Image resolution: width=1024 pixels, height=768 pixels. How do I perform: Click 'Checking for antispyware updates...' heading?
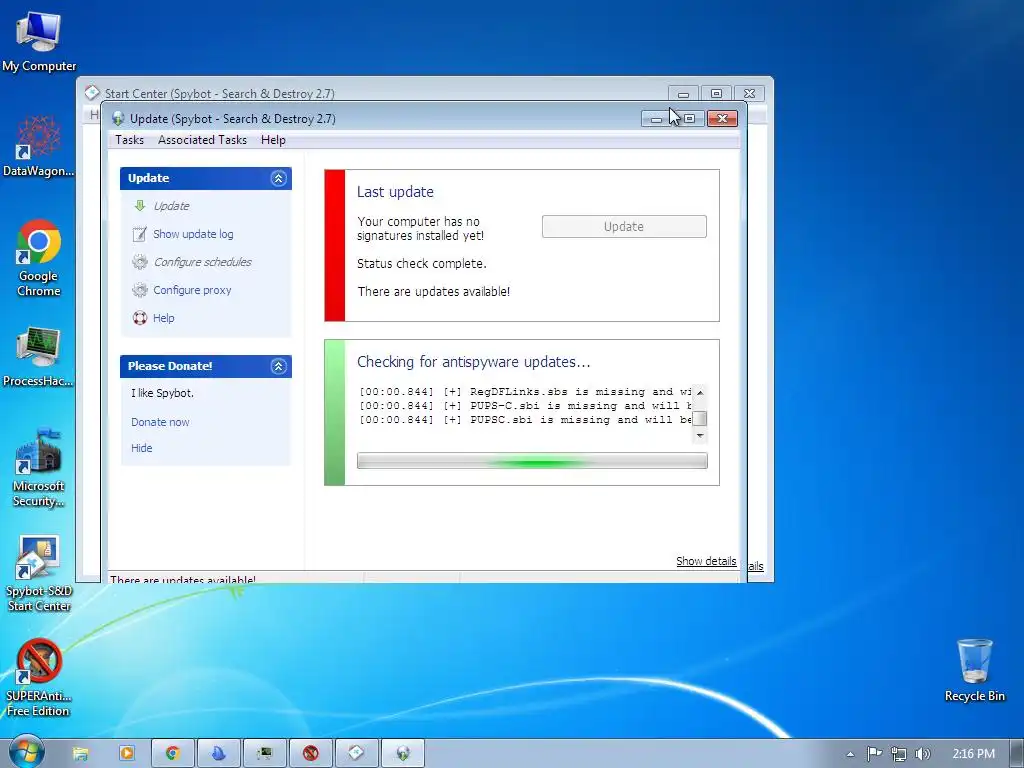(x=473, y=362)
